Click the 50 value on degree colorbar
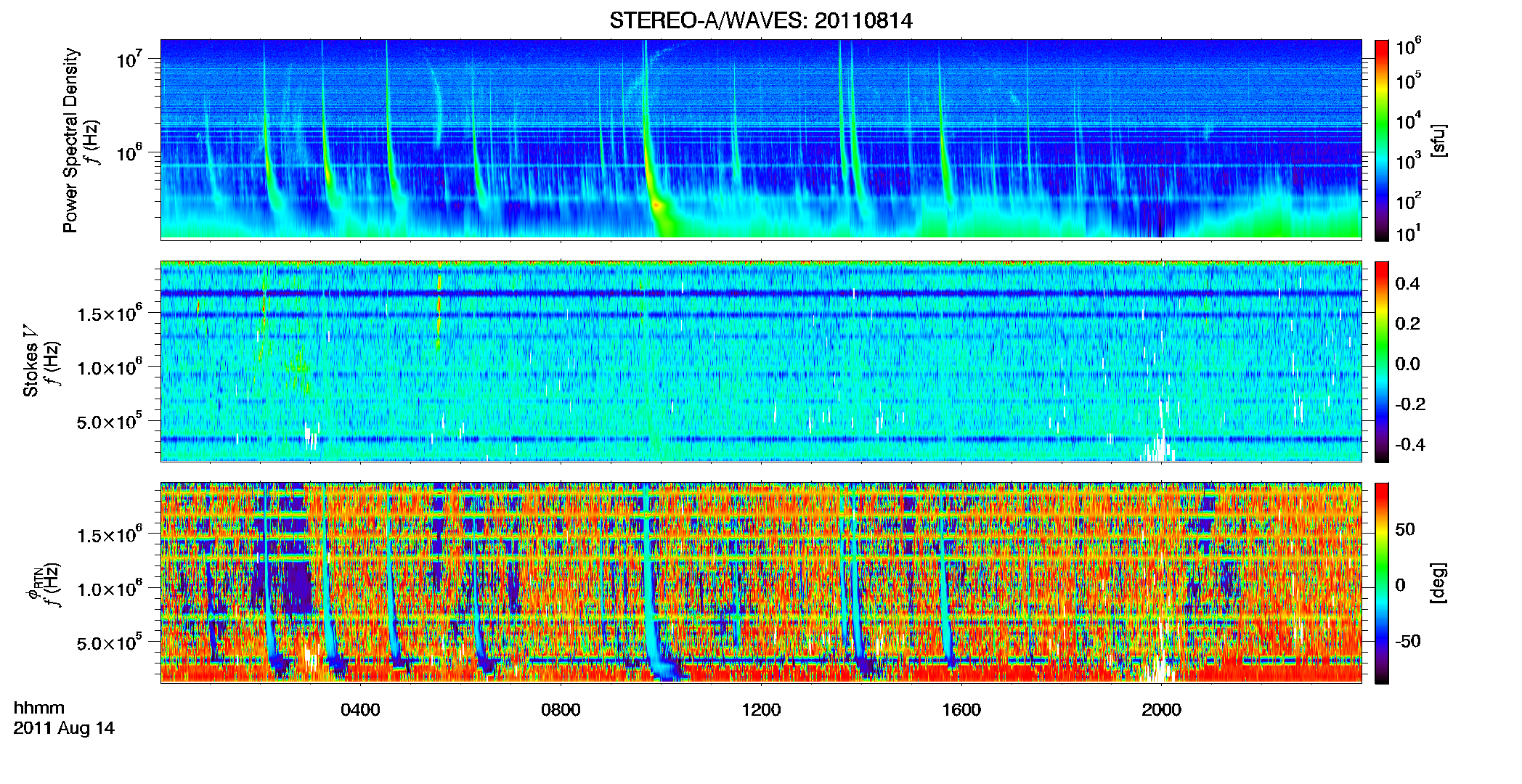The width and height of the screenshot is (1522, 784). 1404,529
